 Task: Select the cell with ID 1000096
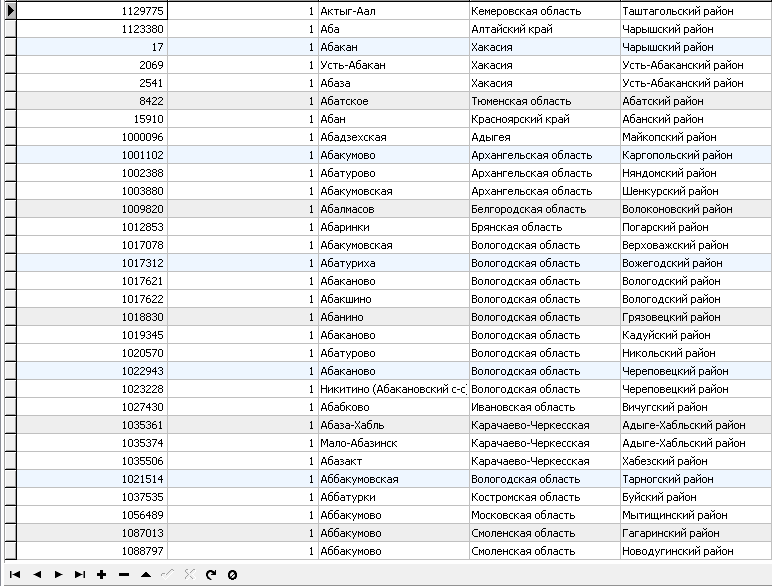tap(92, 137)
